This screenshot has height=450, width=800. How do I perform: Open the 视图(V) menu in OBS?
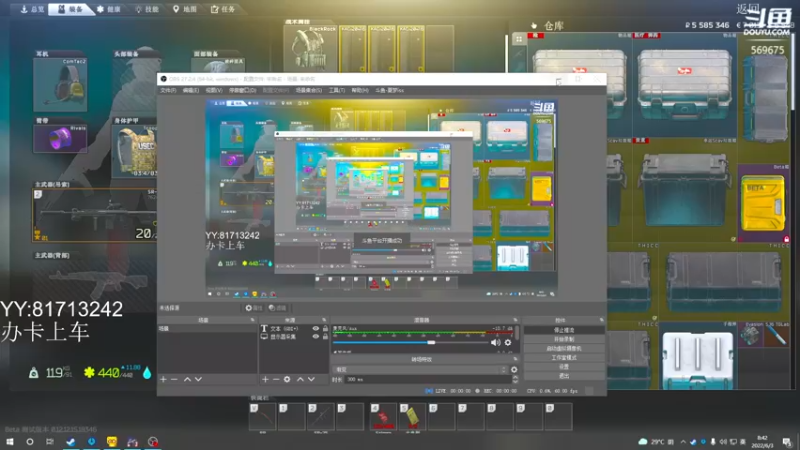(x=214, y=90)
